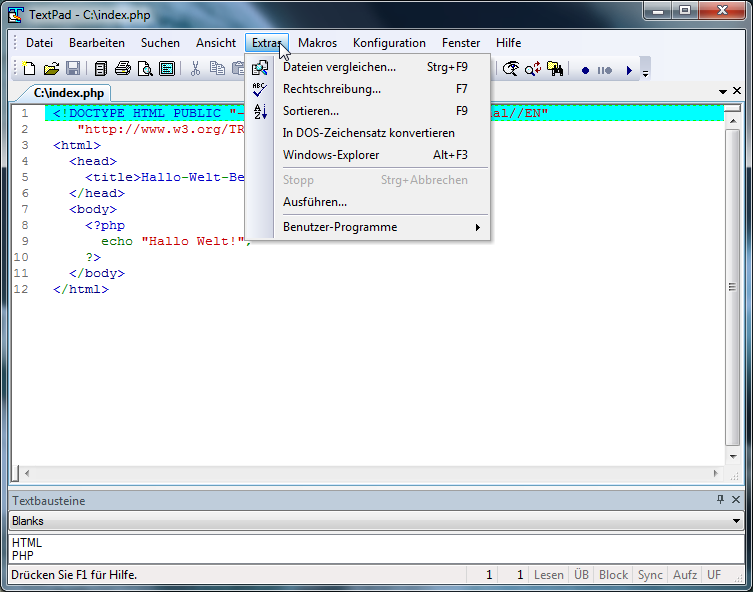Open the Ansicht menu
This screenshot has height=592, width=753.
pos(216,43)
